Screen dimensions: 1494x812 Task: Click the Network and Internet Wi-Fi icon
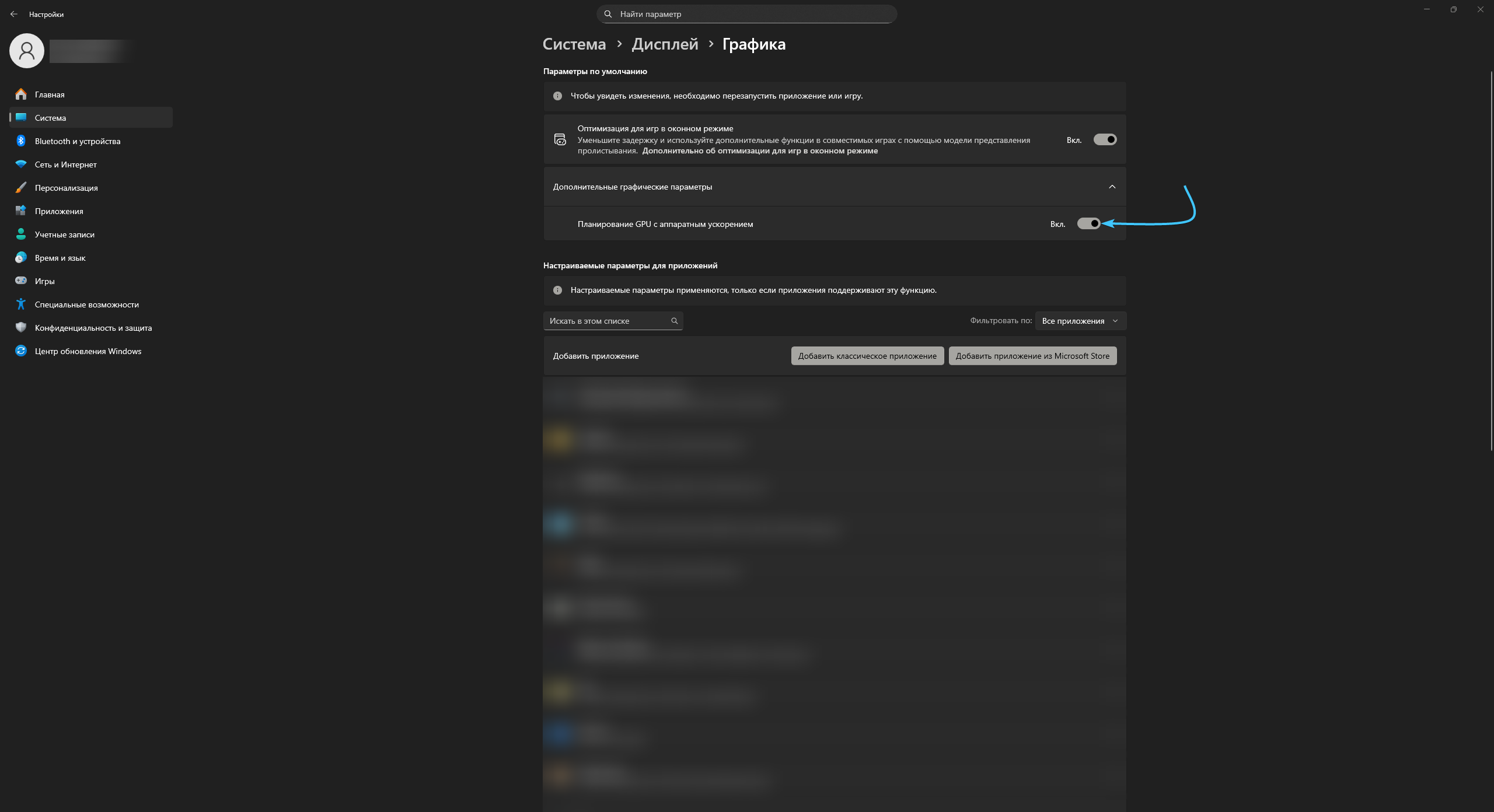tap(21, 164)
